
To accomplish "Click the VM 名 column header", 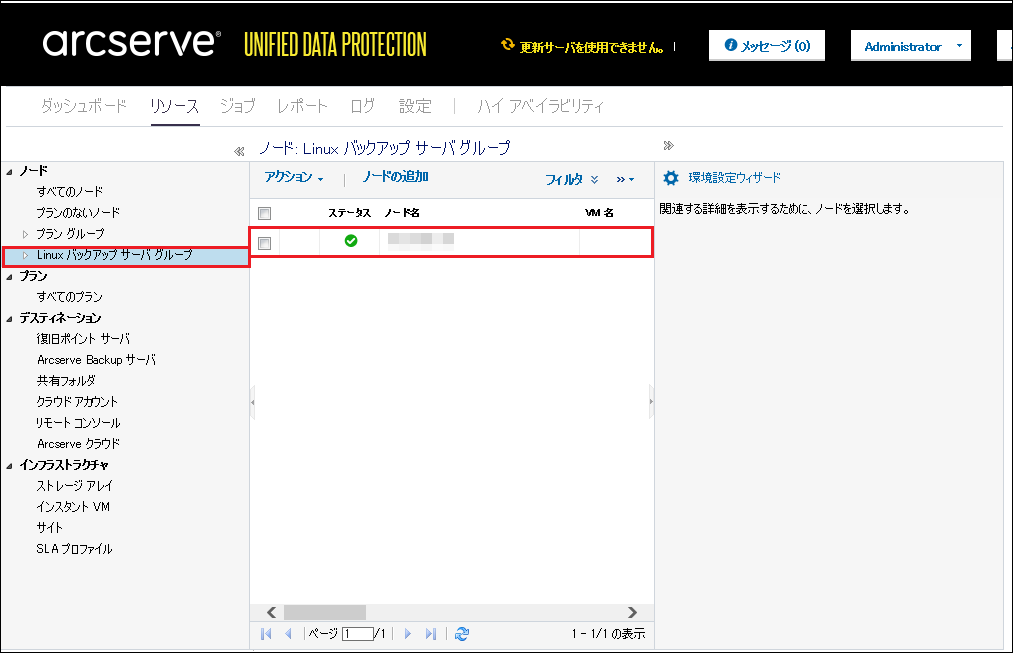I will 599,212.
